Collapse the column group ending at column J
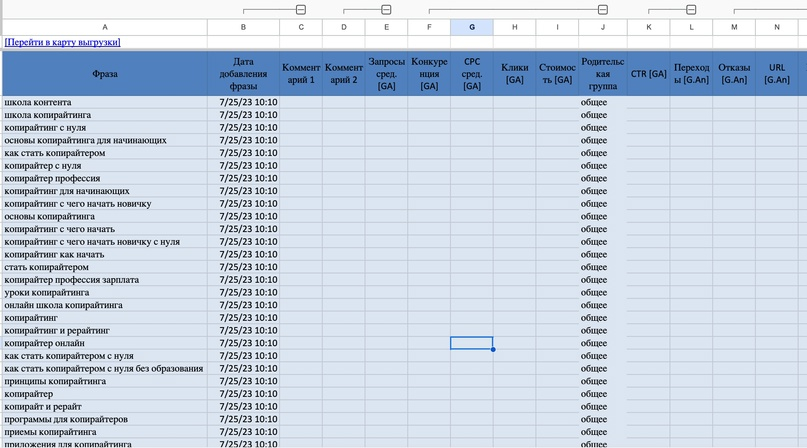Image resolution: width=807 pixels, height=448 pixels. click(603, 9)
